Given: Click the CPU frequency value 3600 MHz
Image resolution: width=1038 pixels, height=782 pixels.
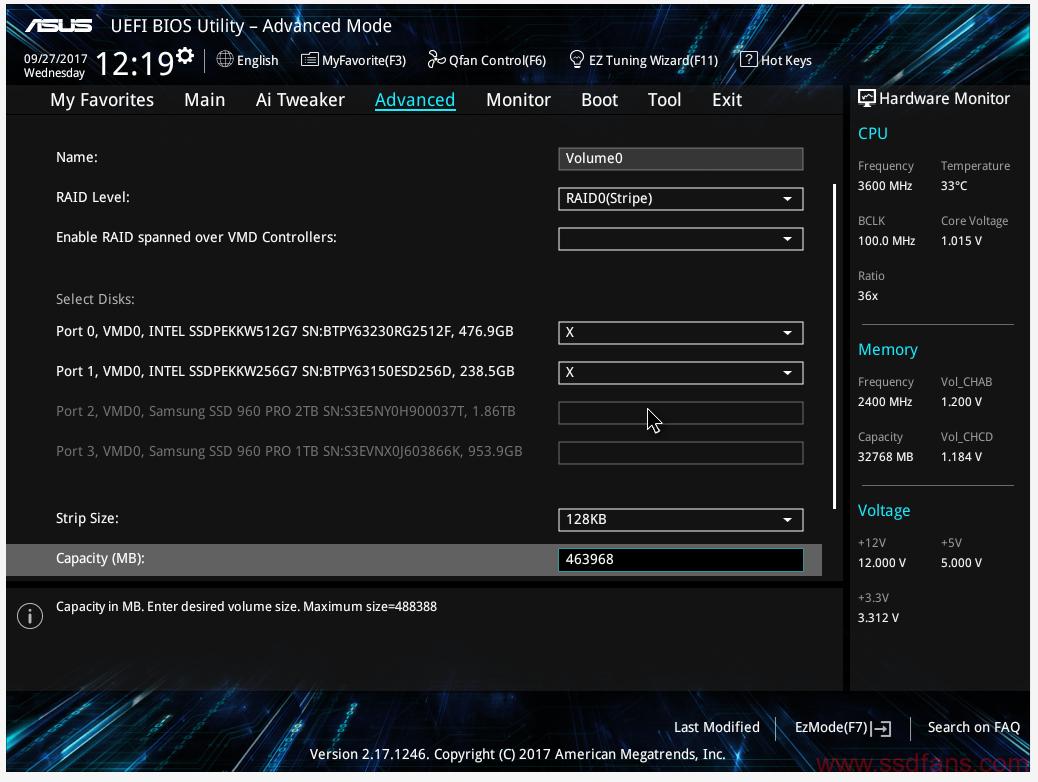Looking at the screenshot, I should click(x=885, y=186).
